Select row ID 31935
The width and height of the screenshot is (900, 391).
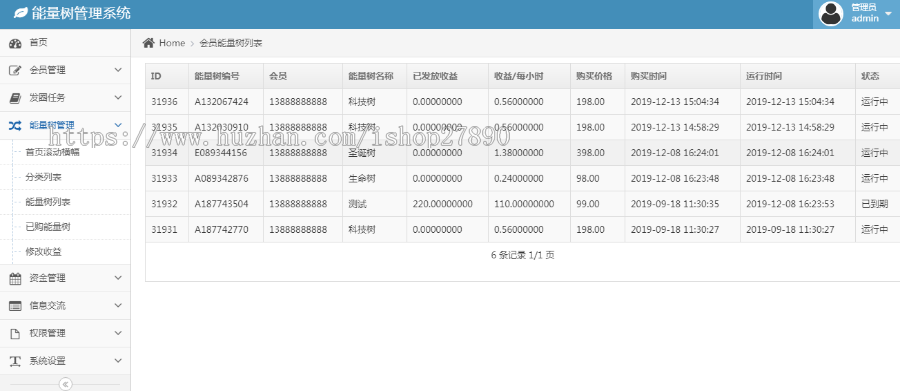tap(164, 127)
